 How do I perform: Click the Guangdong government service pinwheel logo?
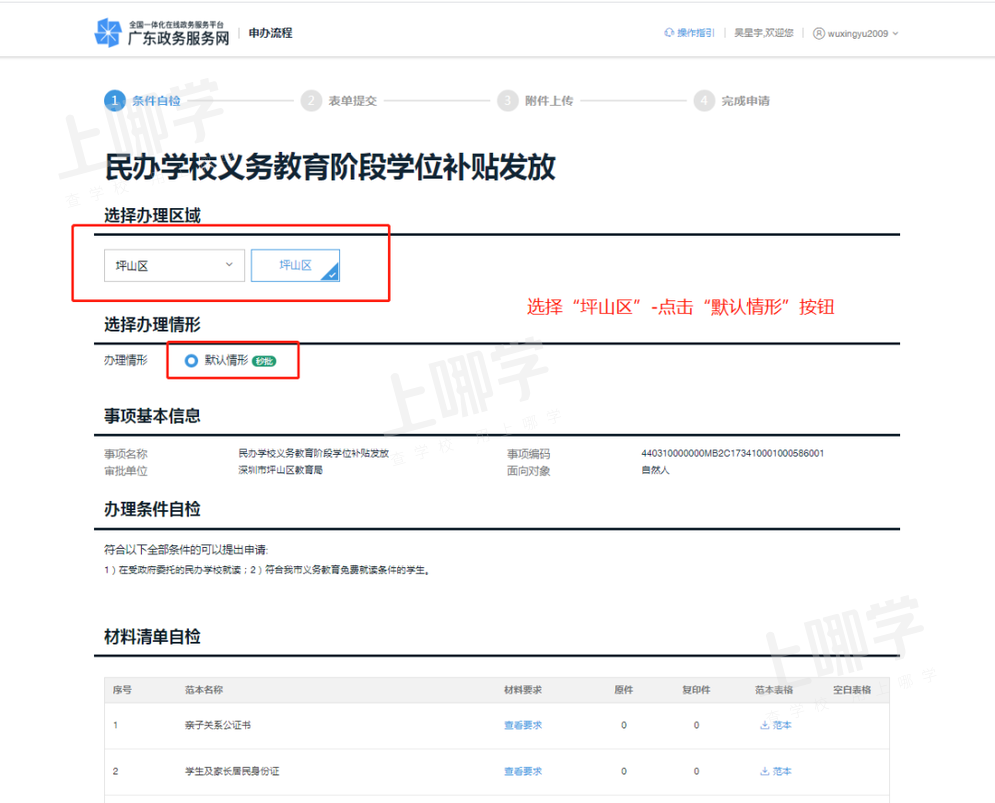coord(107,32)
